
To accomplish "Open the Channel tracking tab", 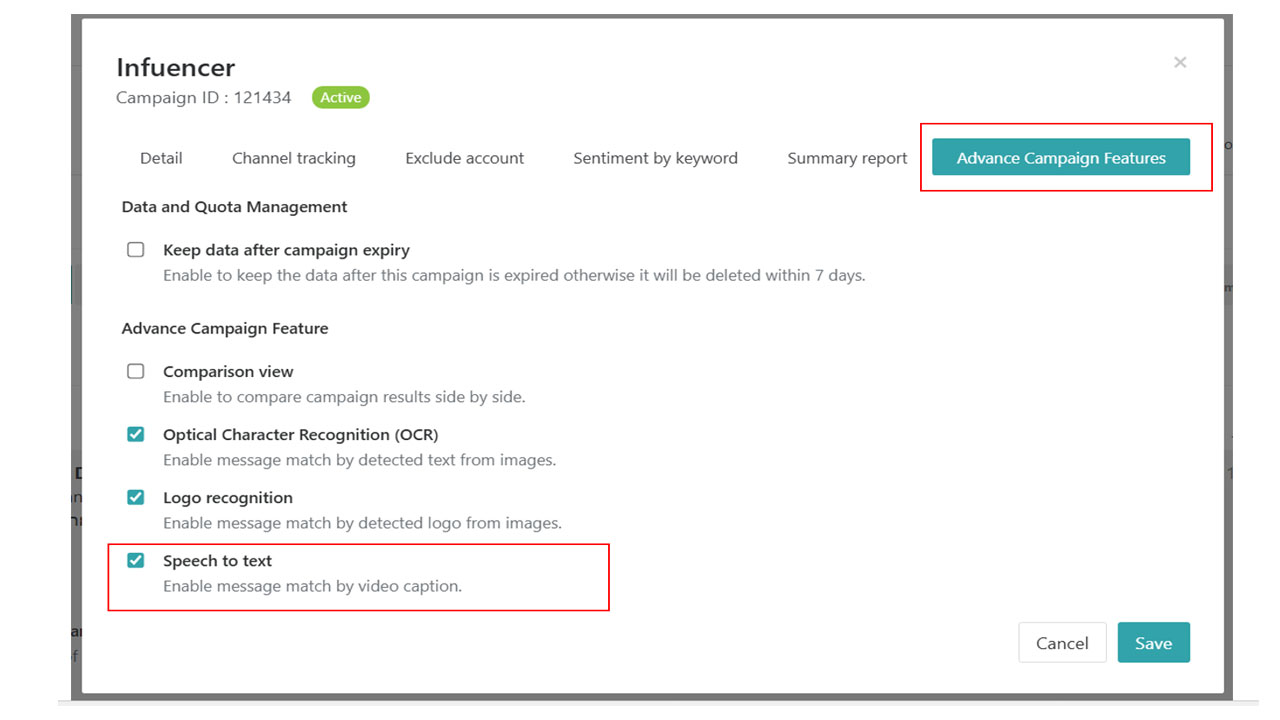I will pyautogui.click(x=293, y=158).
